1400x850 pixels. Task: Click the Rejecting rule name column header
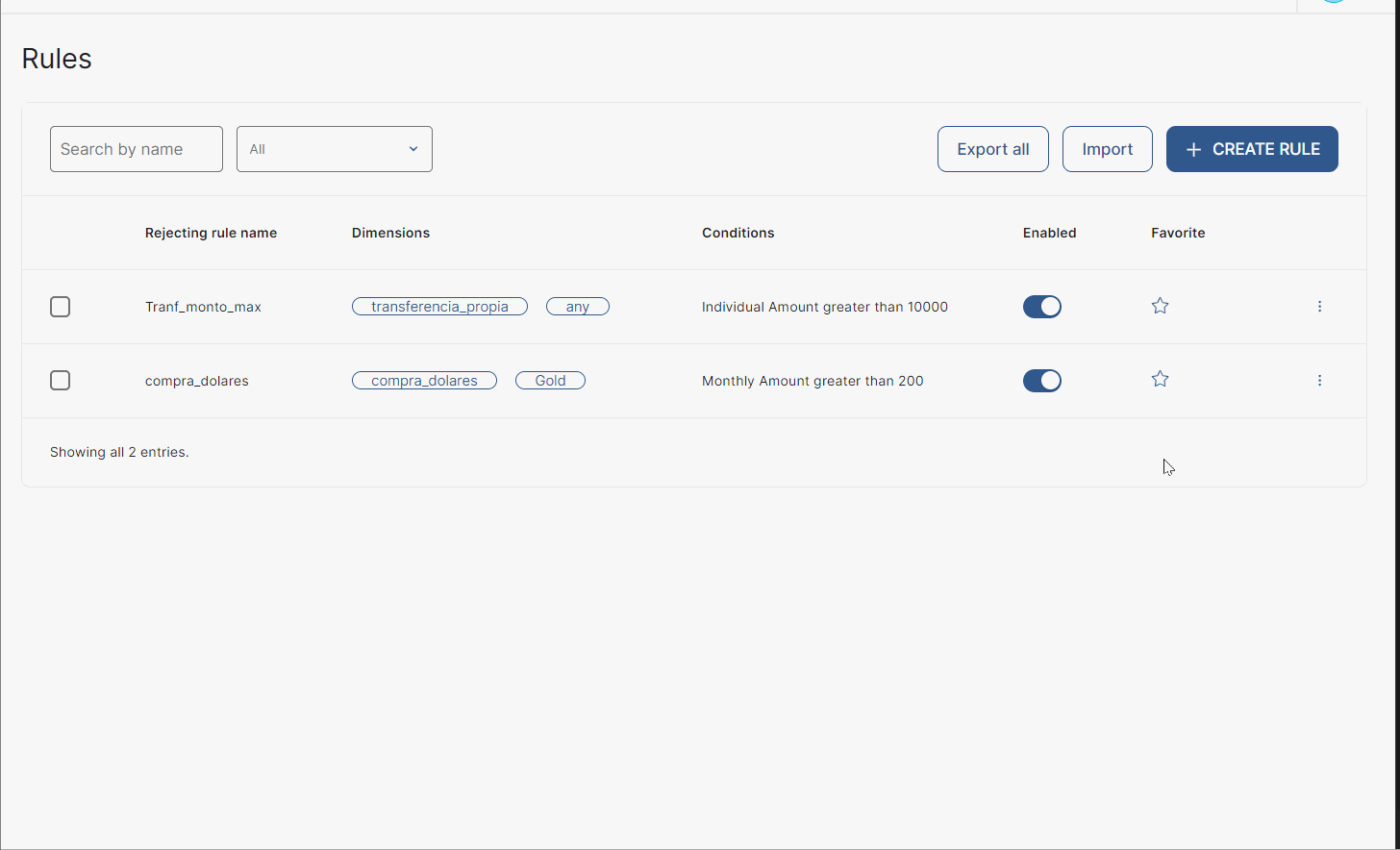211,233
